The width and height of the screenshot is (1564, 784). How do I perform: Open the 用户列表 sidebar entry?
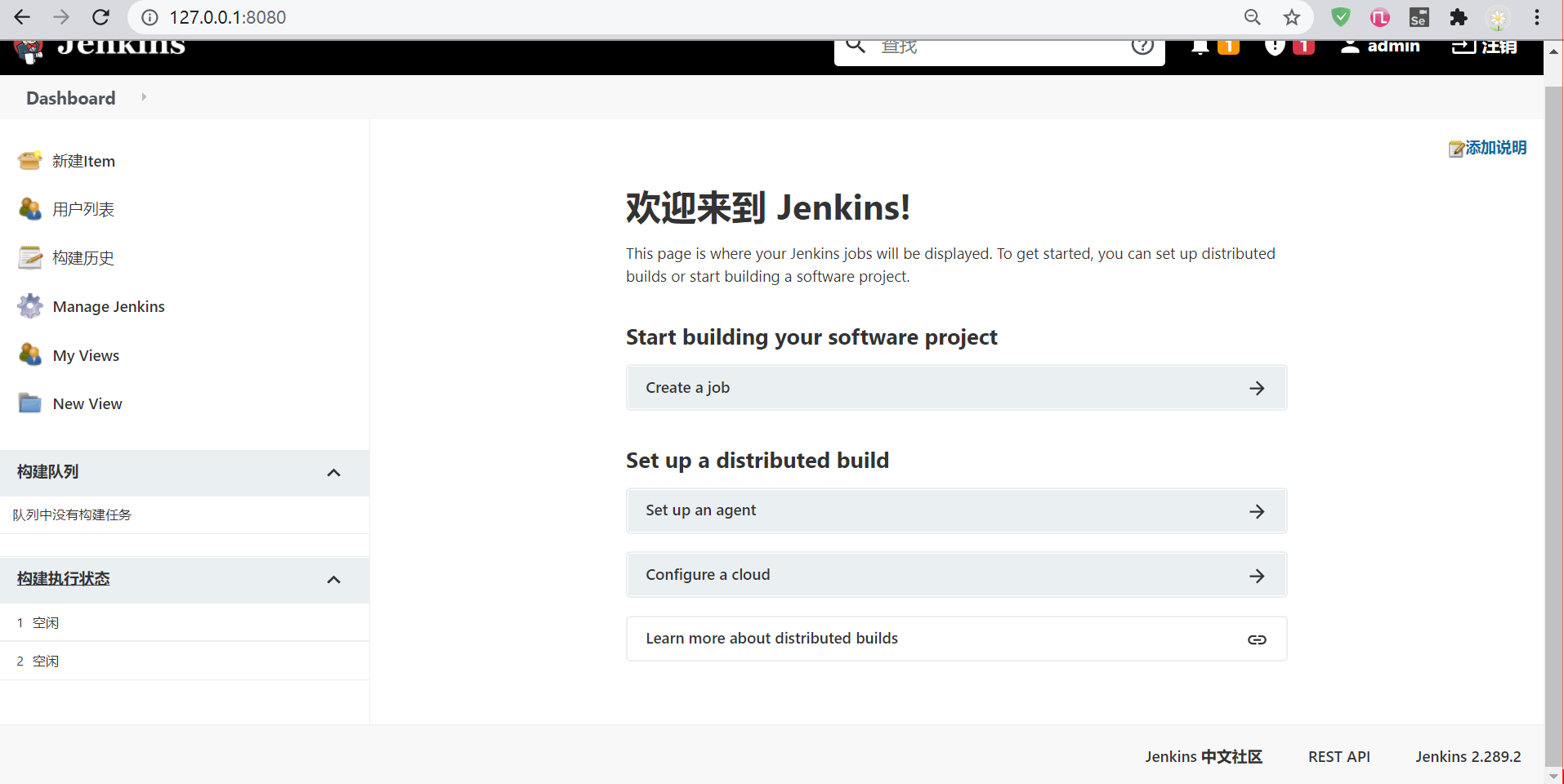tap(83, 209)
